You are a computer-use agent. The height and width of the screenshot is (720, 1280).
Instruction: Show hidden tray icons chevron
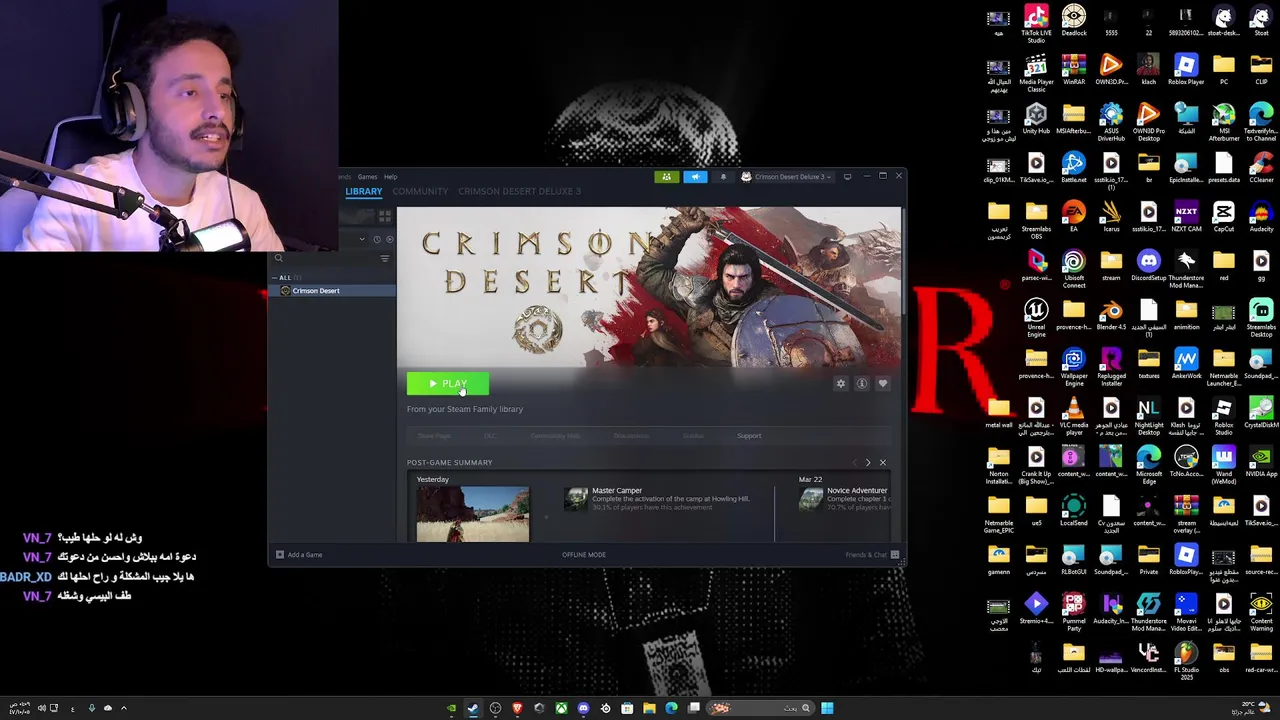124,709
